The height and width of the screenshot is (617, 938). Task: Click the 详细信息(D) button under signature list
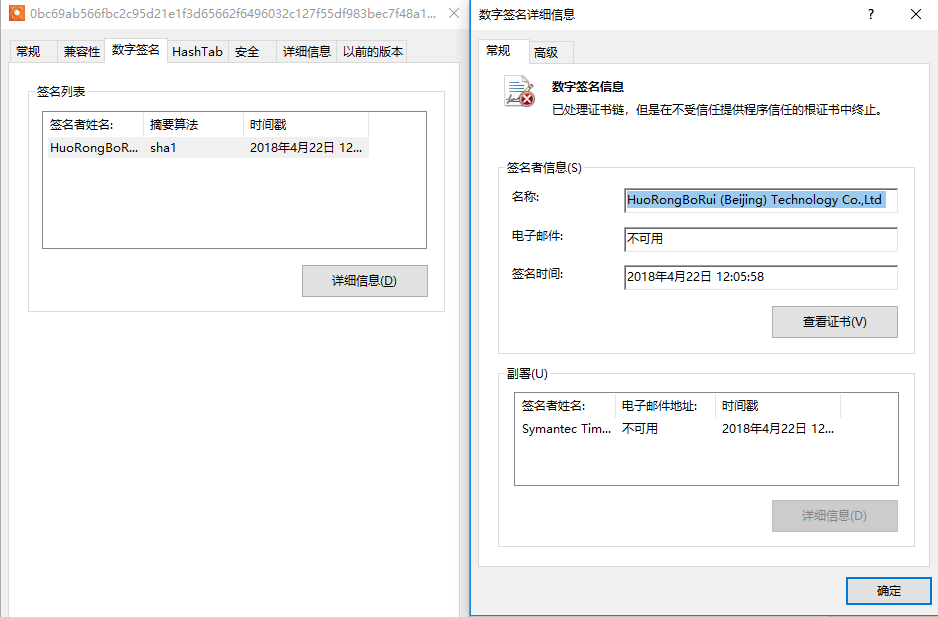(x=364, y=281)
